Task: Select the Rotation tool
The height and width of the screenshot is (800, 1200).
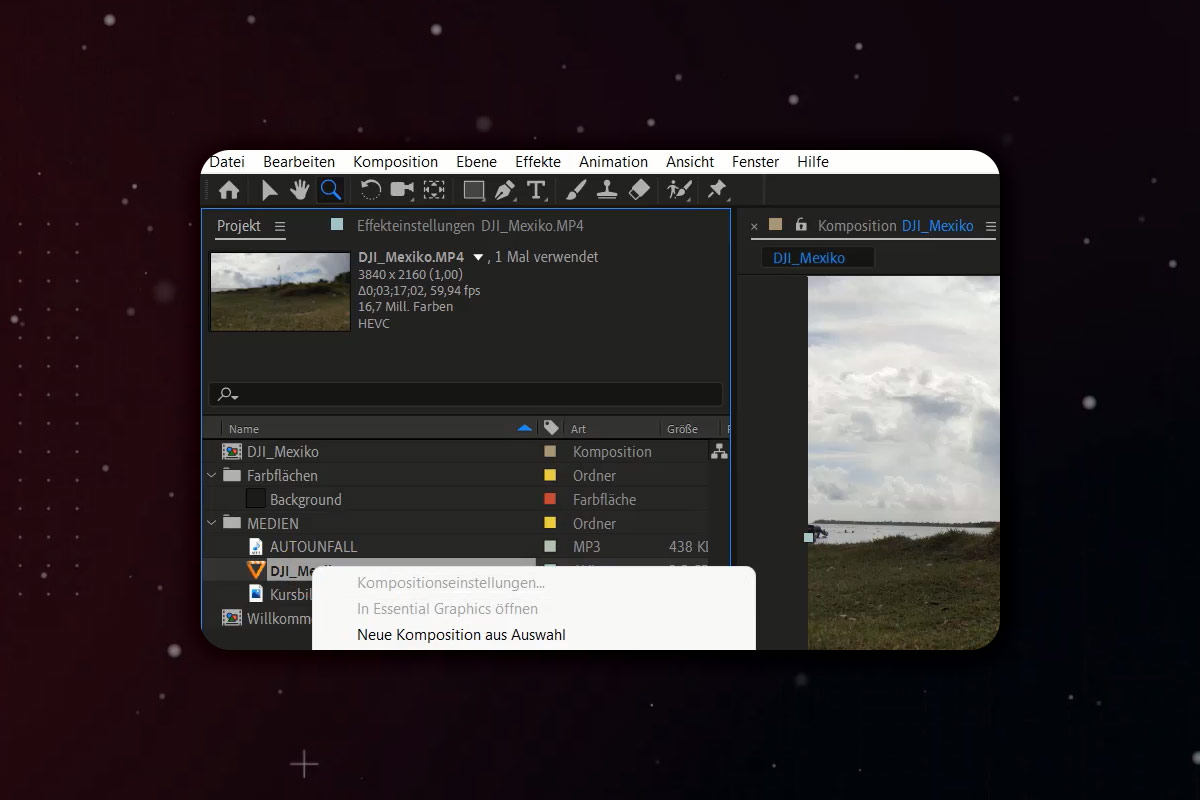Action: click(x=371, y=190)
